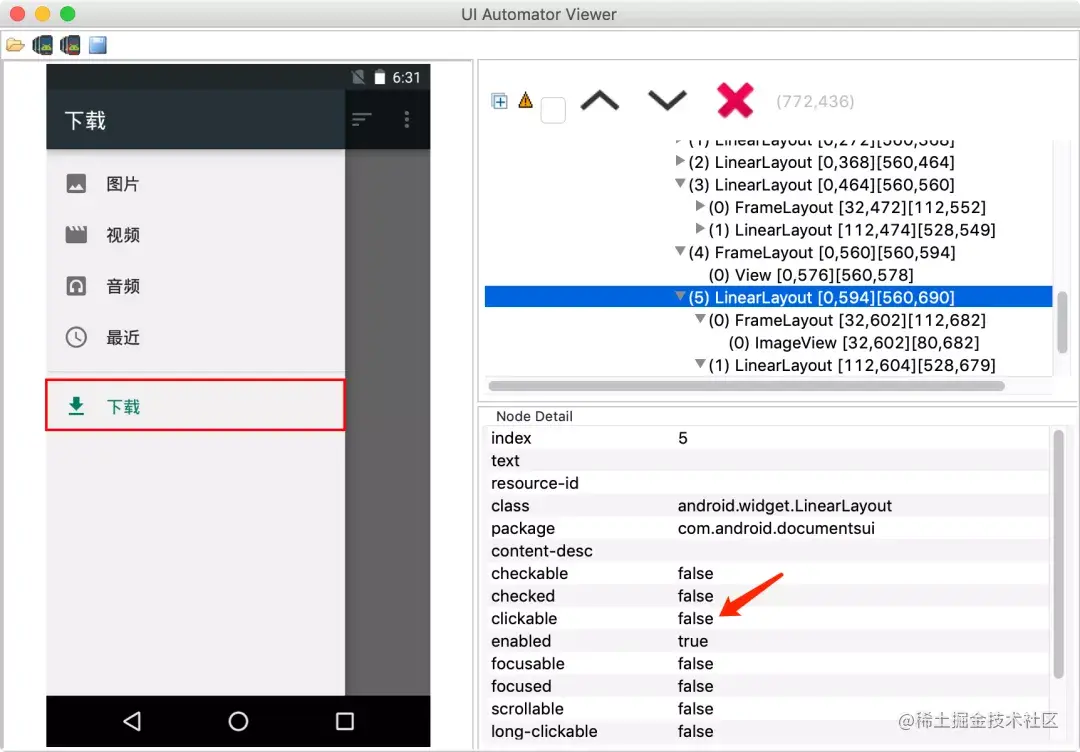Go to next result with the down chevron
Image resolution: width=1080 pixels, height=752 pixels.
[x=667, y=101]
